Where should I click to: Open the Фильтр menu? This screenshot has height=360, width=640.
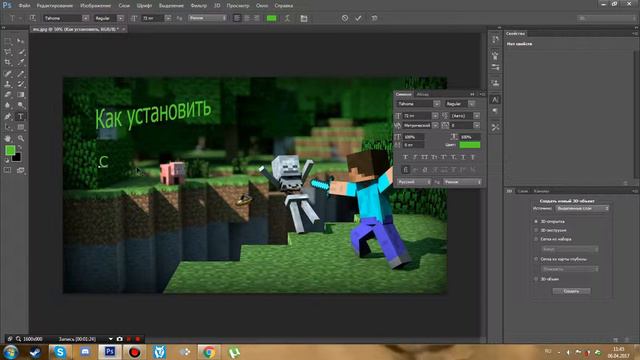click(199, 6)
